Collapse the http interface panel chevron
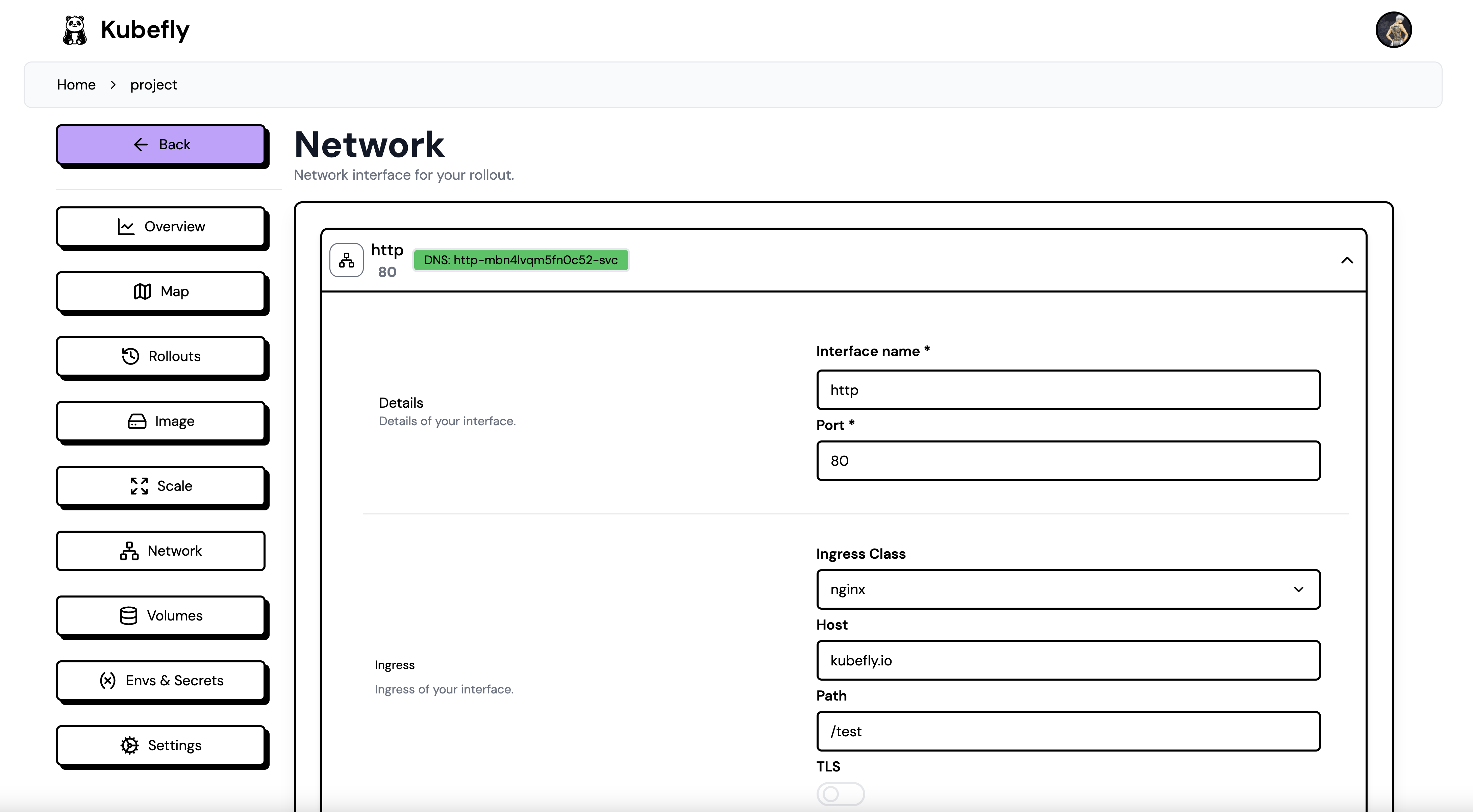1473x812 pixels. tap(1347, 261)
